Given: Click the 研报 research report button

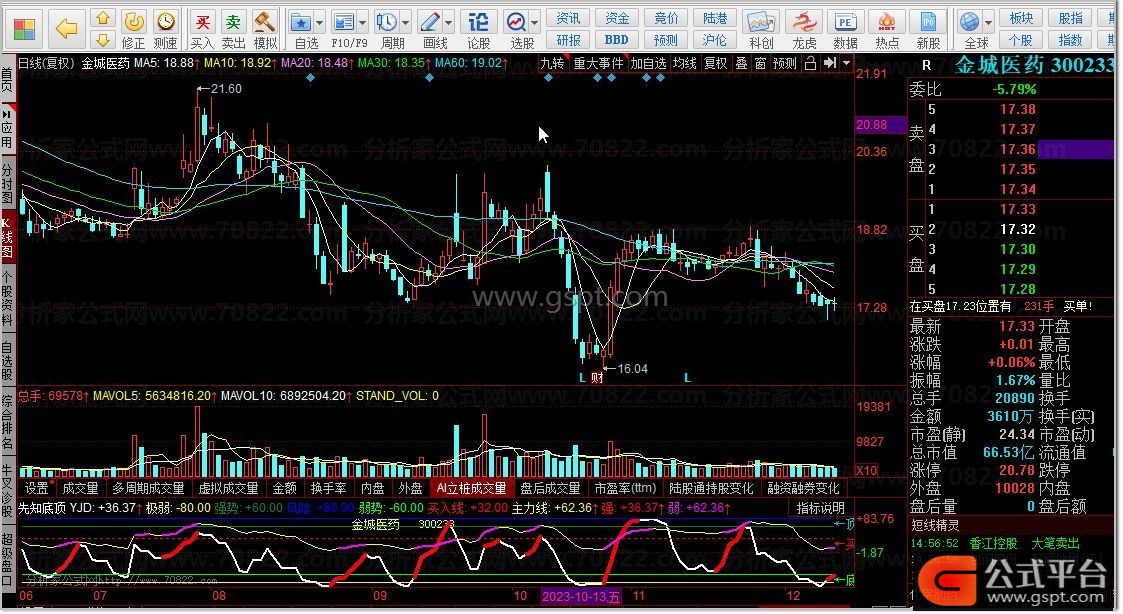Looking at the screenshot, I should [x=569, y=40].
